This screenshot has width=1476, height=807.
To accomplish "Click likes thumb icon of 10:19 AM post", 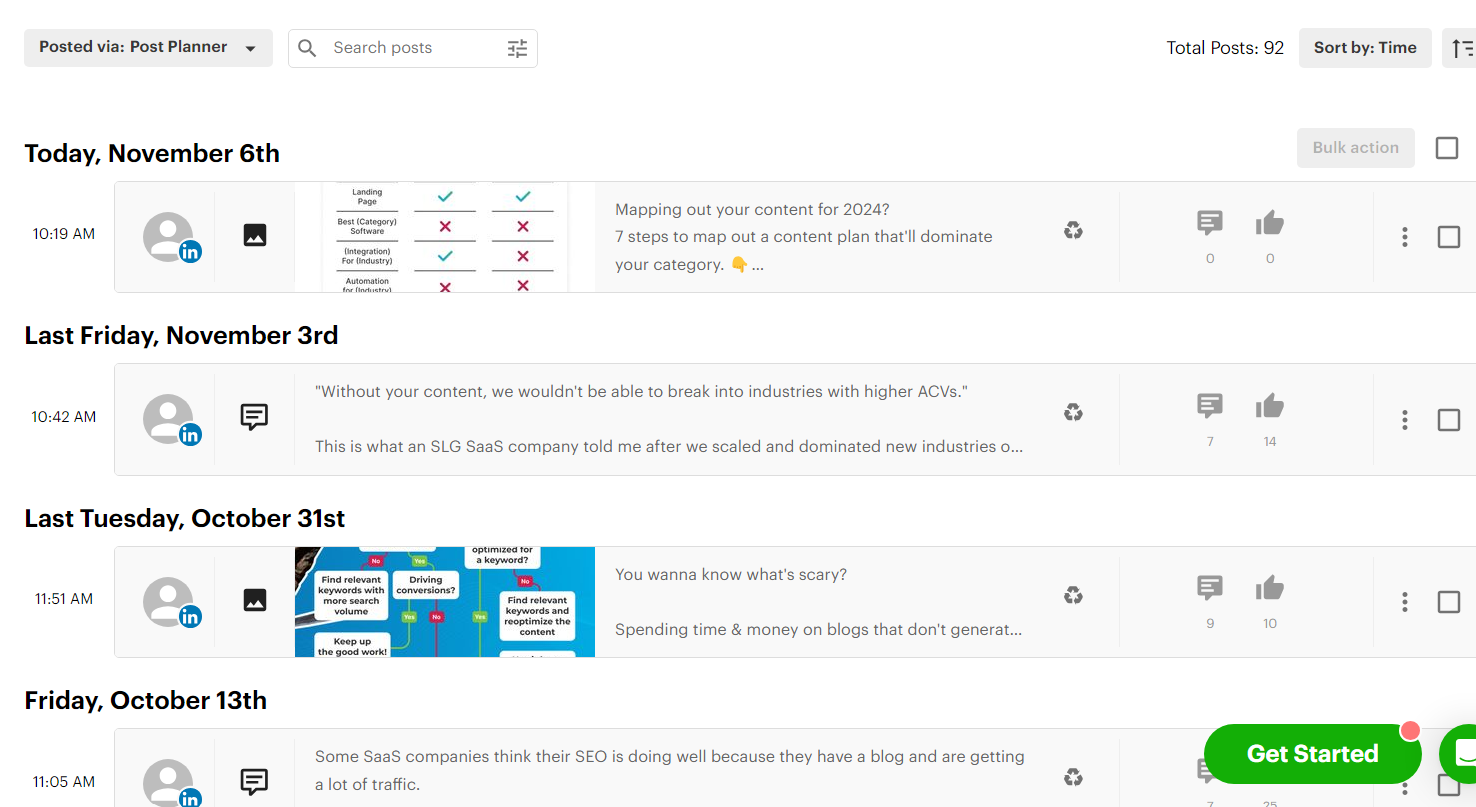I will coord(1270,222).
